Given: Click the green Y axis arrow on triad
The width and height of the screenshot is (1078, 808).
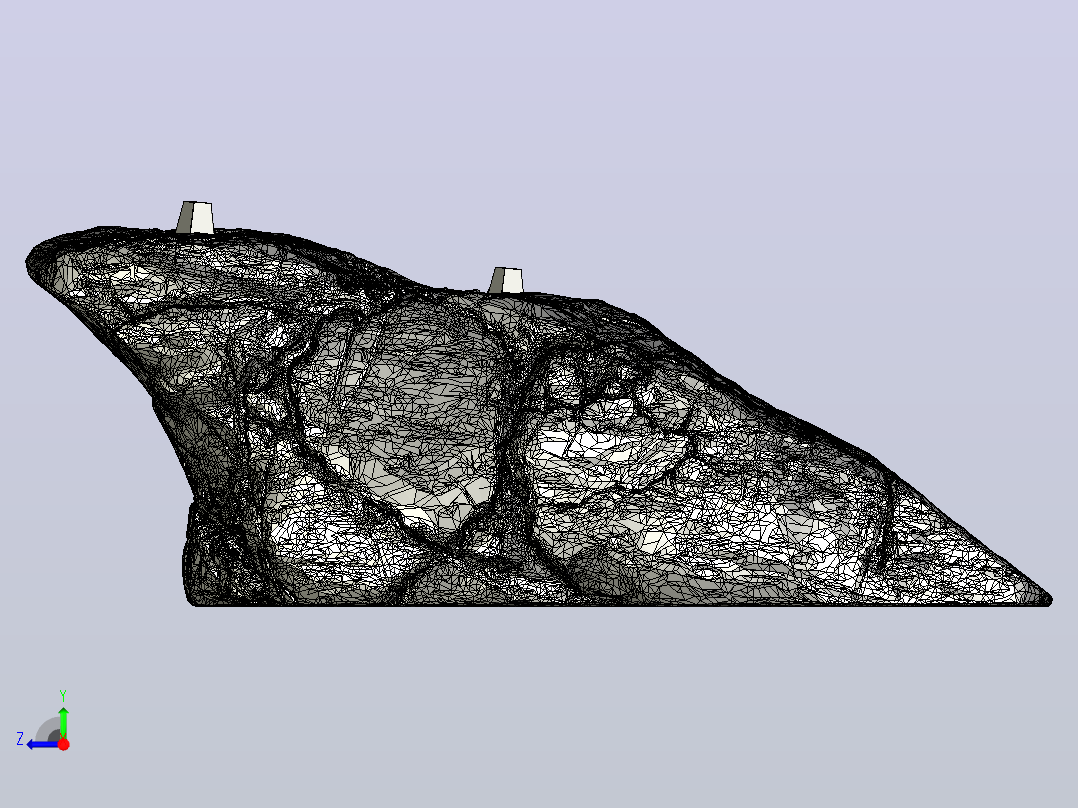Looking at the screenshot, I should [x=63, y=722].
